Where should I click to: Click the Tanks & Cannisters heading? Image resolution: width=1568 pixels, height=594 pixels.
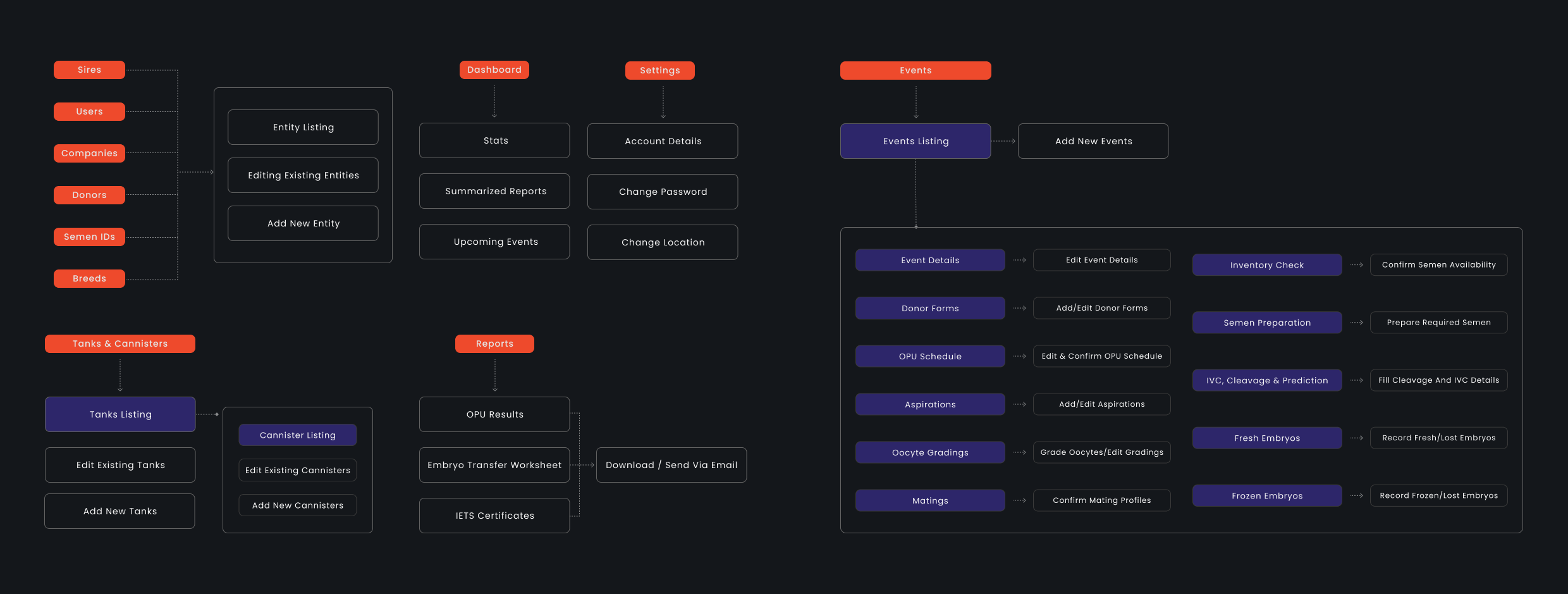119,343
